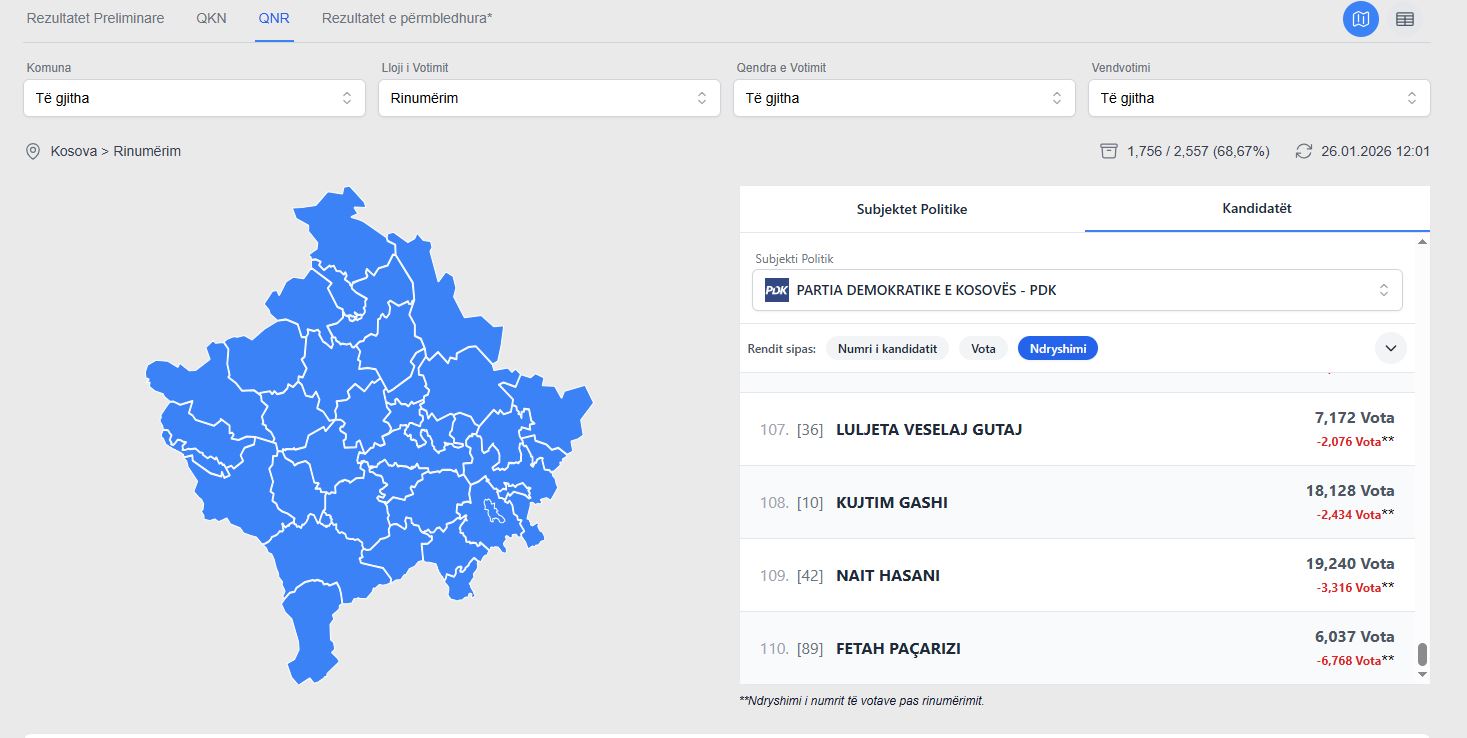The image size is (1467, 738).
Task: Switch to map view icon
Action: pos(1360,19)
